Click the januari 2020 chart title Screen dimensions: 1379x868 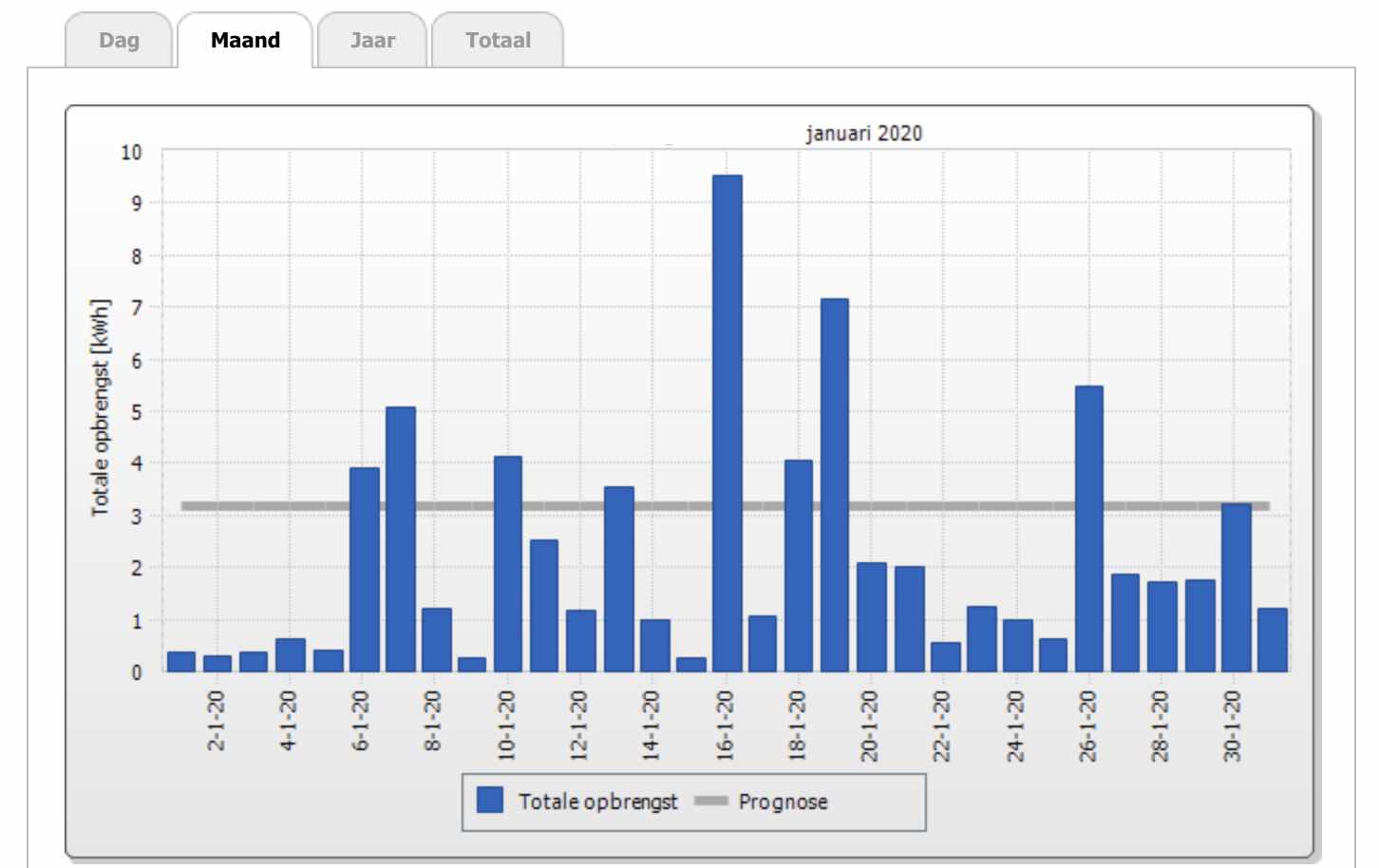point(863,133)
